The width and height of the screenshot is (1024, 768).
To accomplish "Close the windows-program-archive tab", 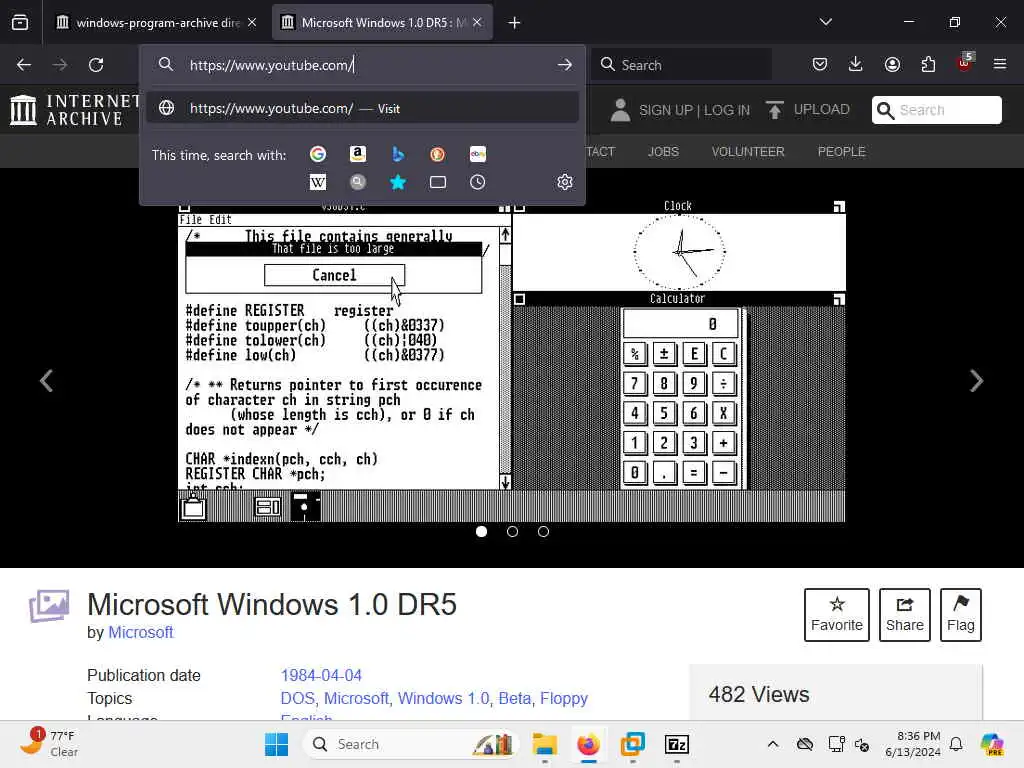I will pos(252,23).
